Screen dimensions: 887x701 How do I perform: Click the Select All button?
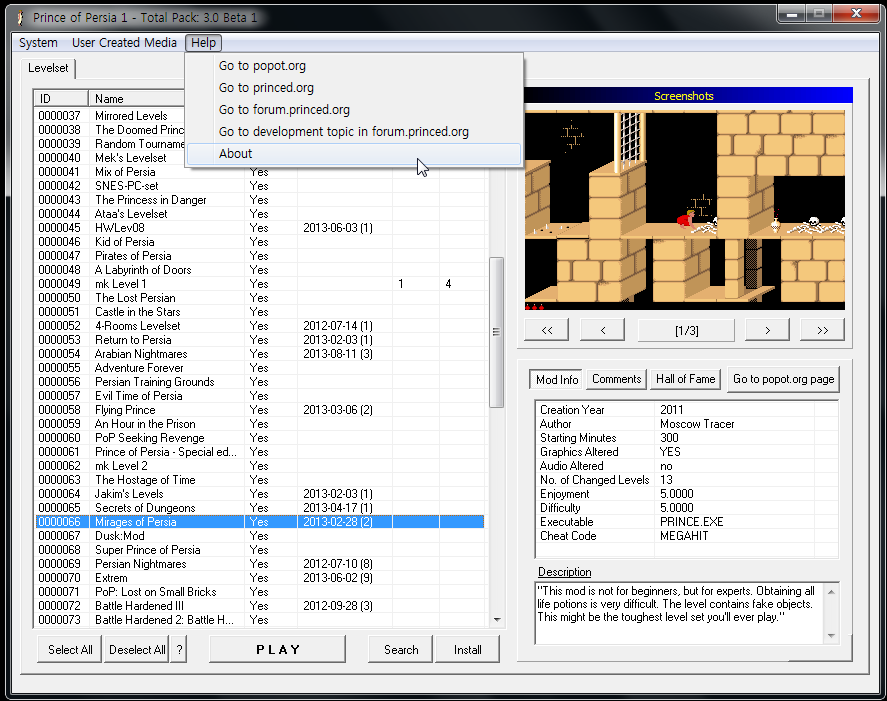[70, 650]
